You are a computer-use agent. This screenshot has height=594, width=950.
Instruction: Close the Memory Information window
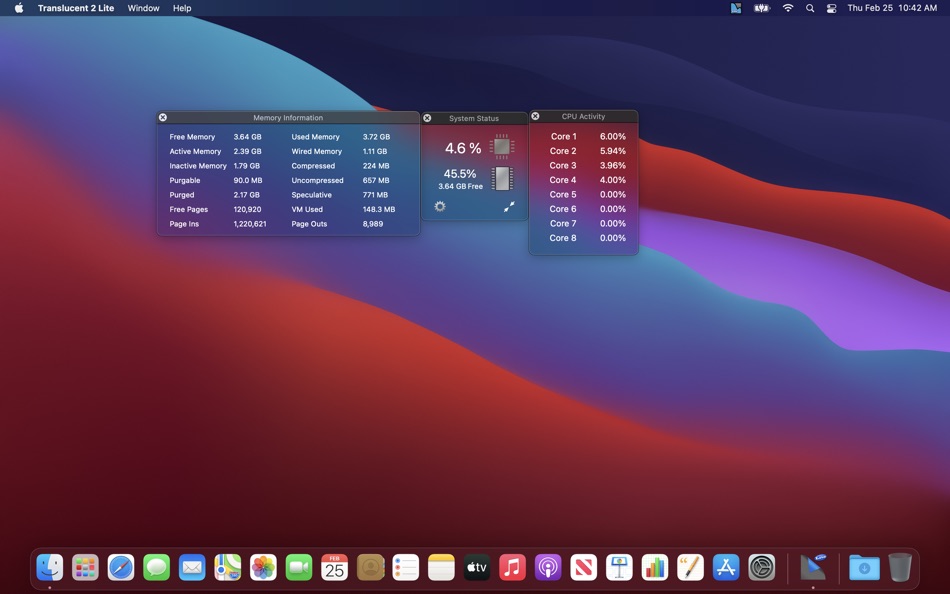pyautogui.click(x=163, y=118)
